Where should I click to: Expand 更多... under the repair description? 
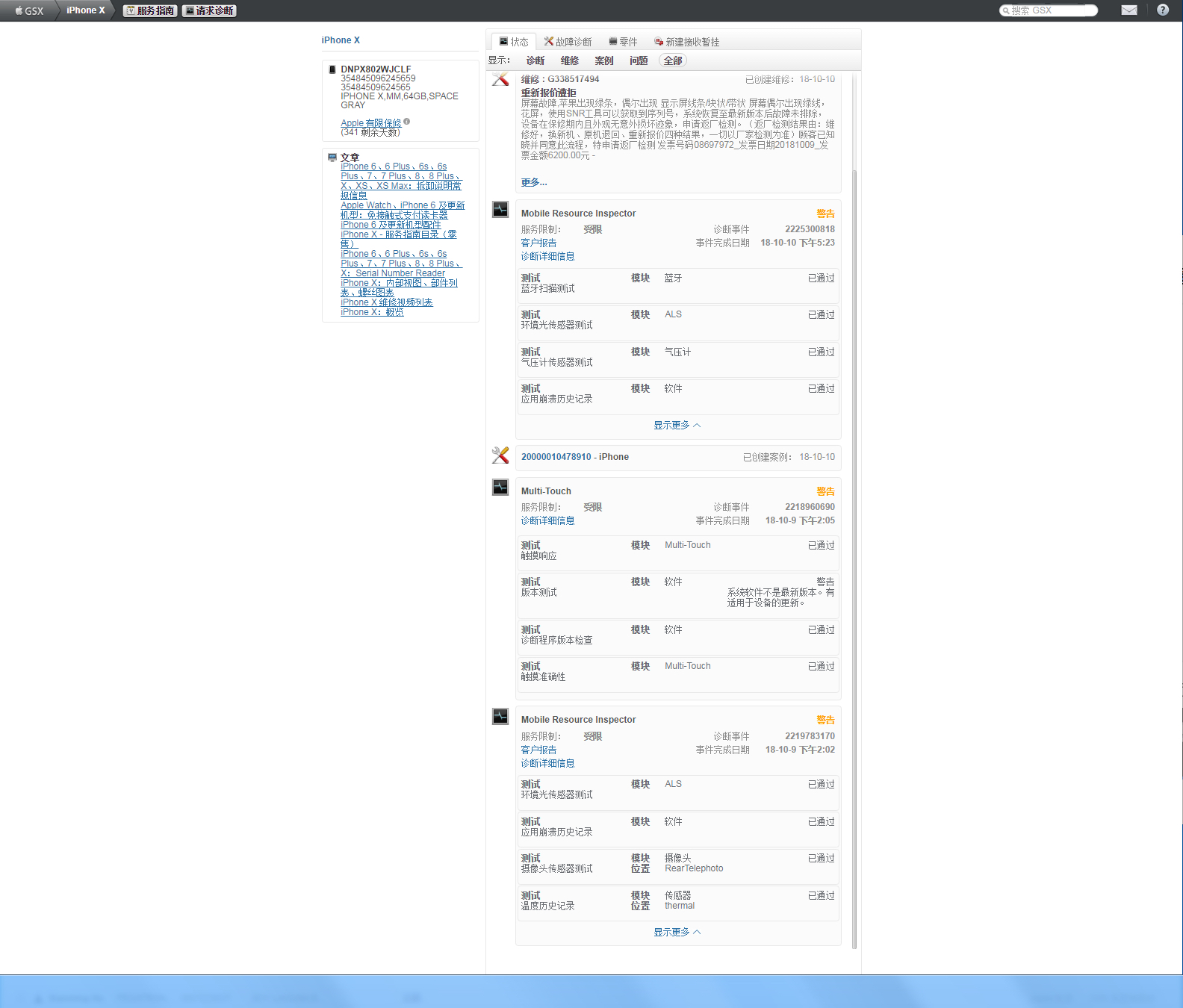pos(534,182)
